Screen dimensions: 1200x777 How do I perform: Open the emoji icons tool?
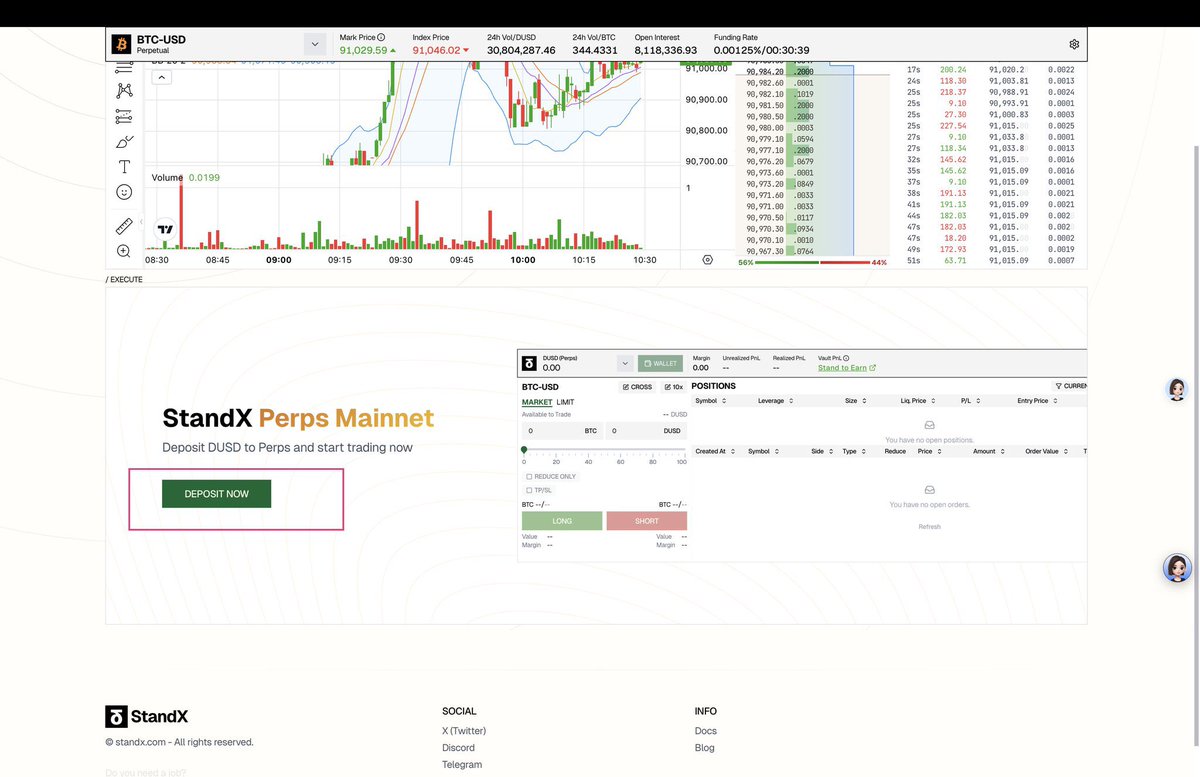click(124, 192)
